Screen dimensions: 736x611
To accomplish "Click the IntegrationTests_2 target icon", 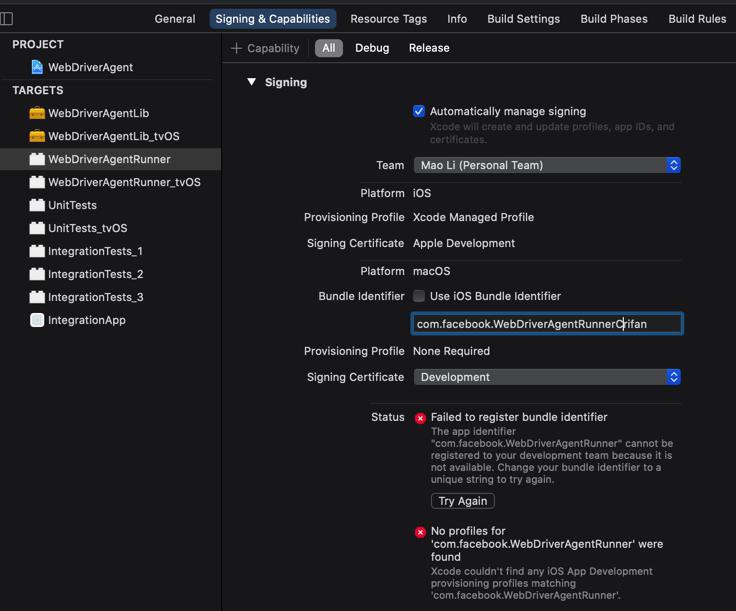I will [x=37, y=274].
